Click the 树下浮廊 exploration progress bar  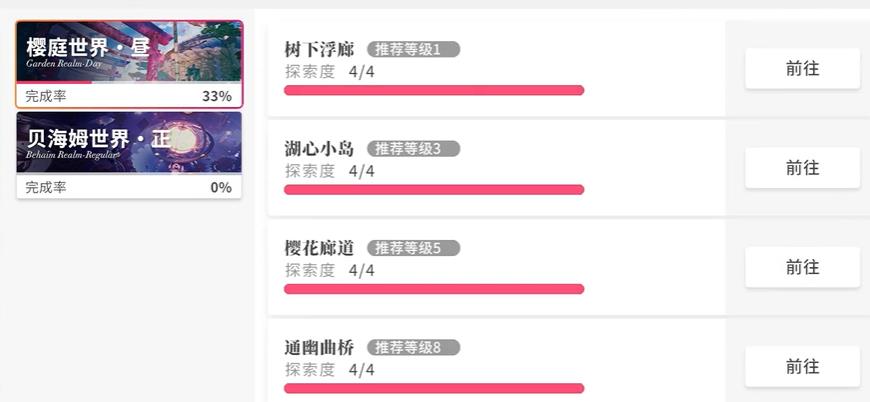pos(434,90)
